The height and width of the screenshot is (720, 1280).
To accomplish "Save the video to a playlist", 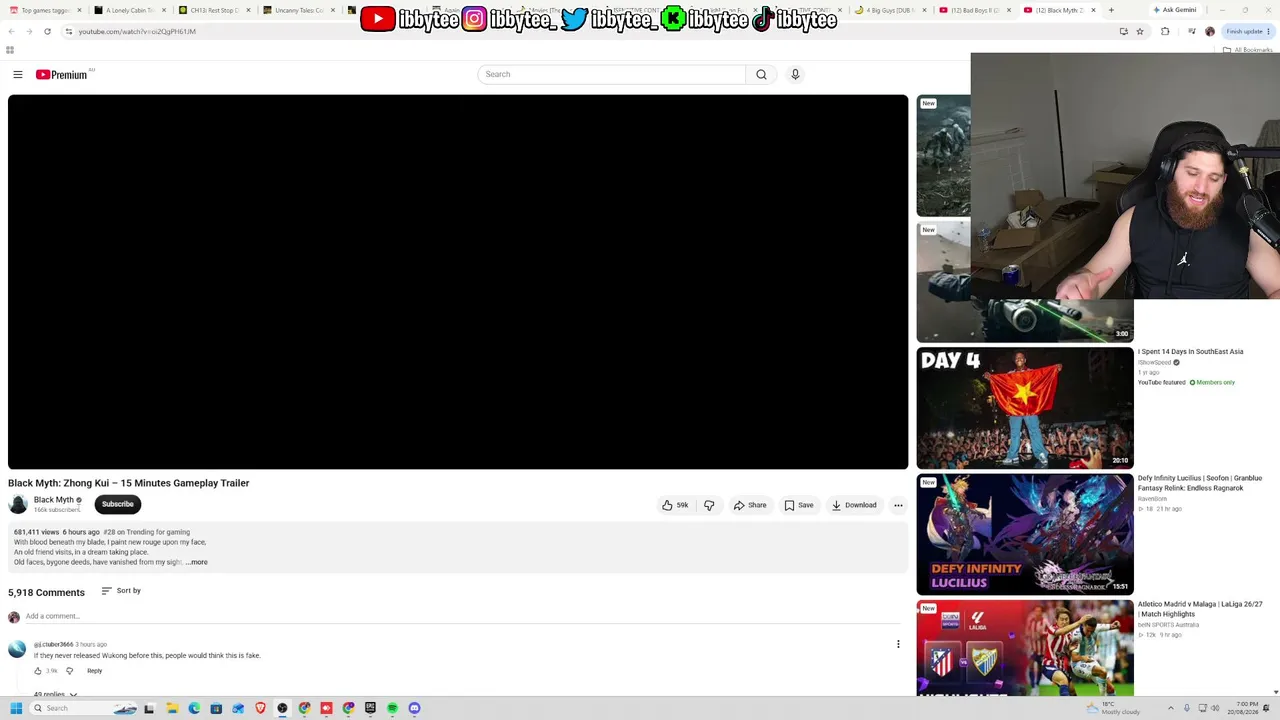I will click(x=799, y=505).
